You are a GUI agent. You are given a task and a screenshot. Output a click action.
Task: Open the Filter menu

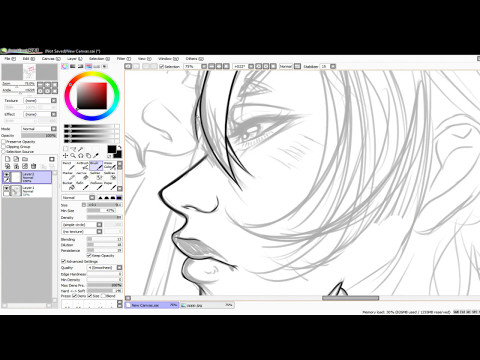123,59
